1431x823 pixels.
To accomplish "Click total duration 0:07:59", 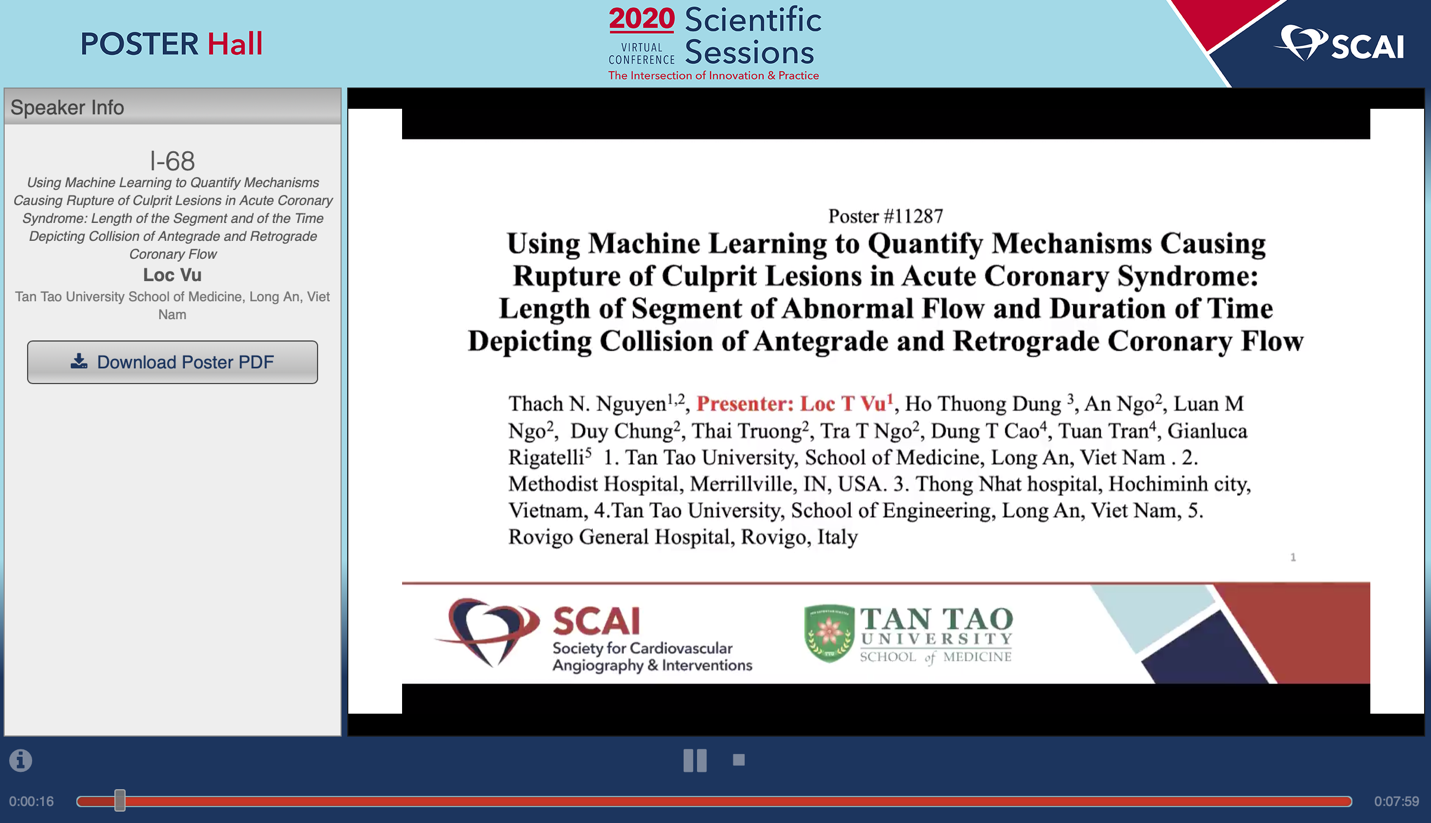I will pyautogui.click(x=1396, y=801).
